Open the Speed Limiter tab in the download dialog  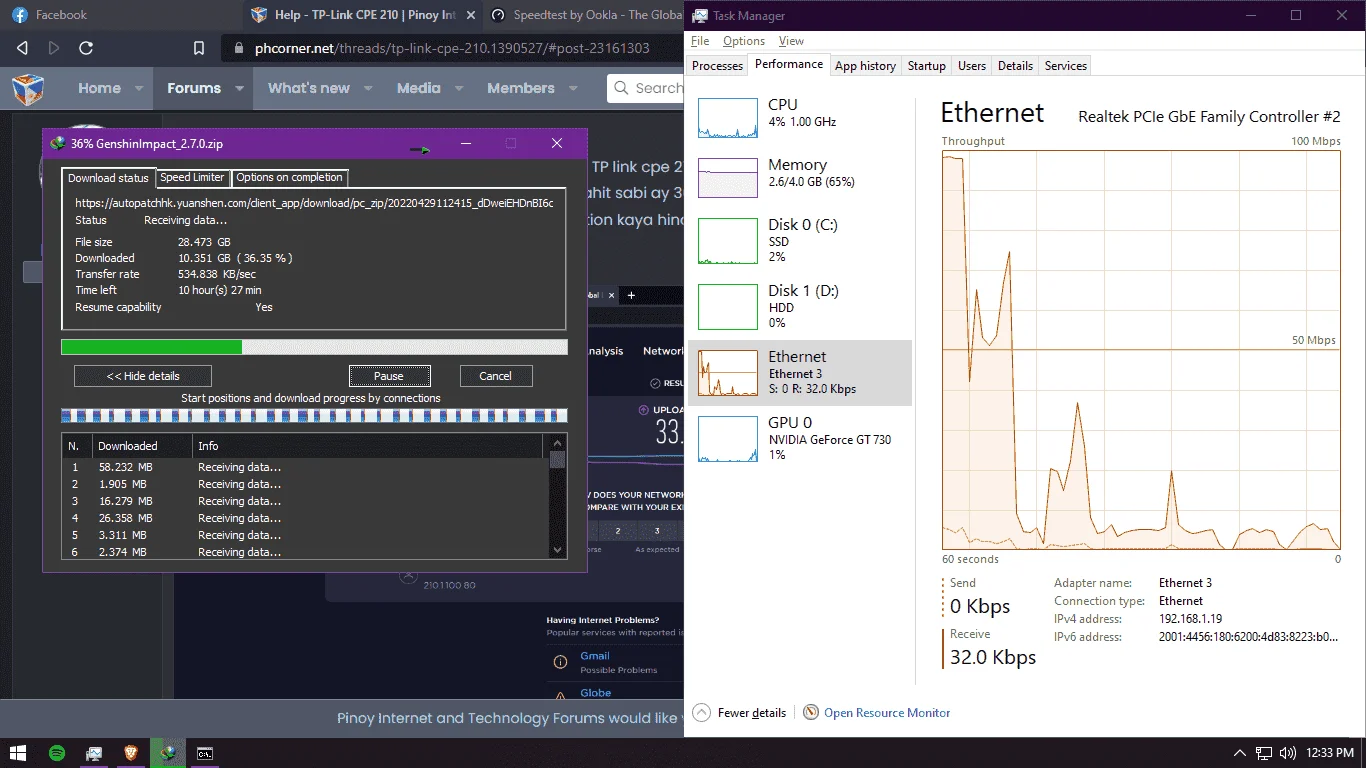coord(192,178)
